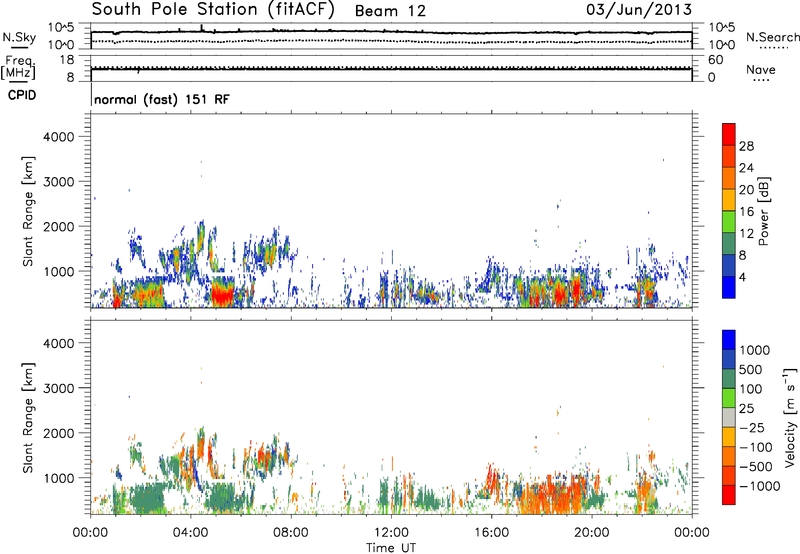
Task: Click the 16 tick on Power colorbar
Action: (746, 212)
